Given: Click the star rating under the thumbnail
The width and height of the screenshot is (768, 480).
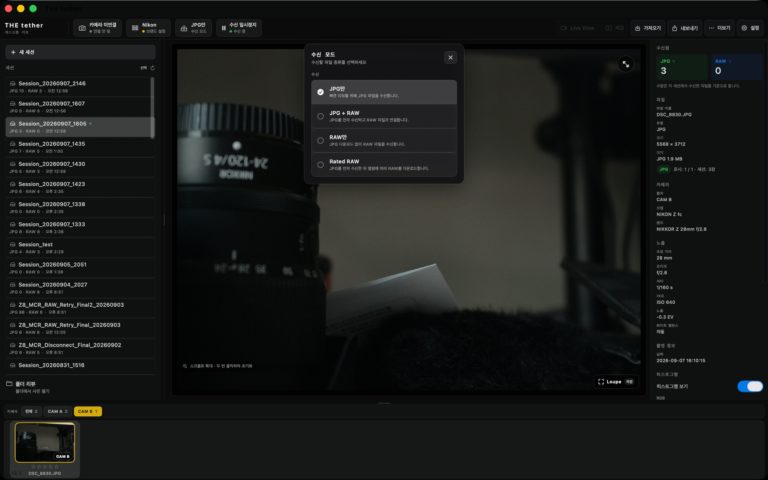Looking at the screenshot, I should pos(45,467).
